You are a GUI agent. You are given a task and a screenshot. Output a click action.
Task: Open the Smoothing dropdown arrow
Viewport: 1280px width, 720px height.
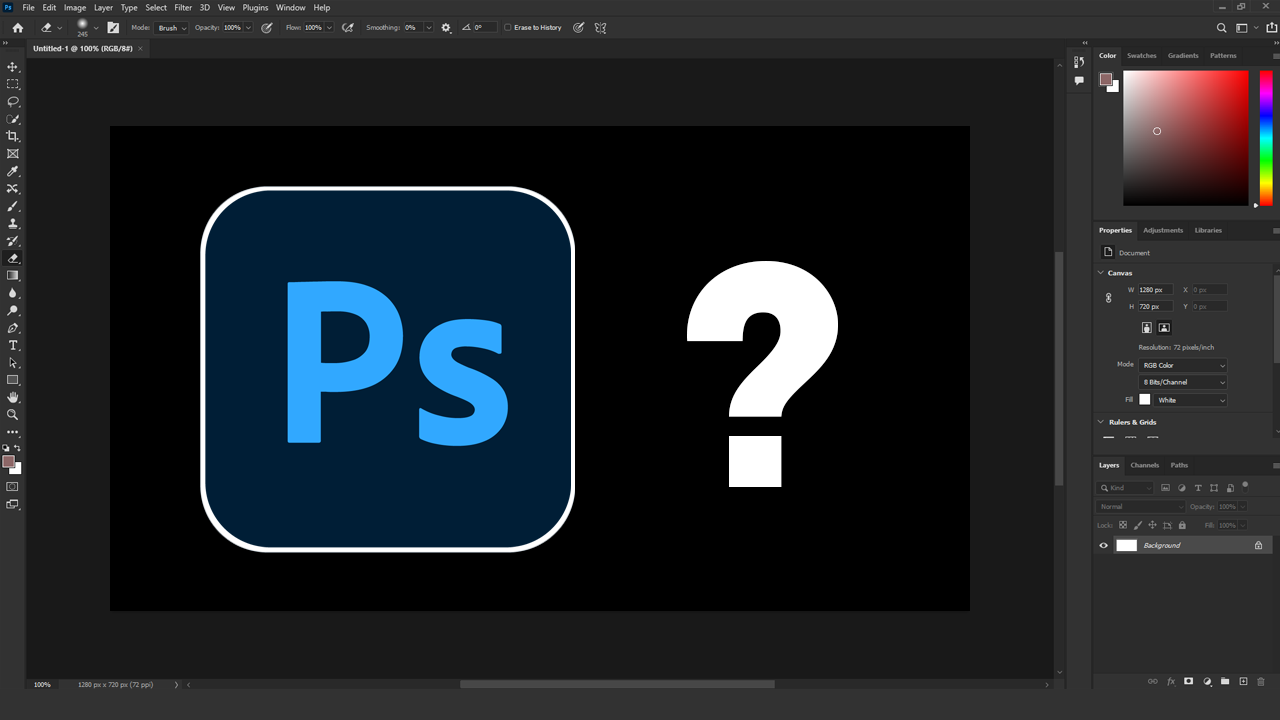point(429,28)
